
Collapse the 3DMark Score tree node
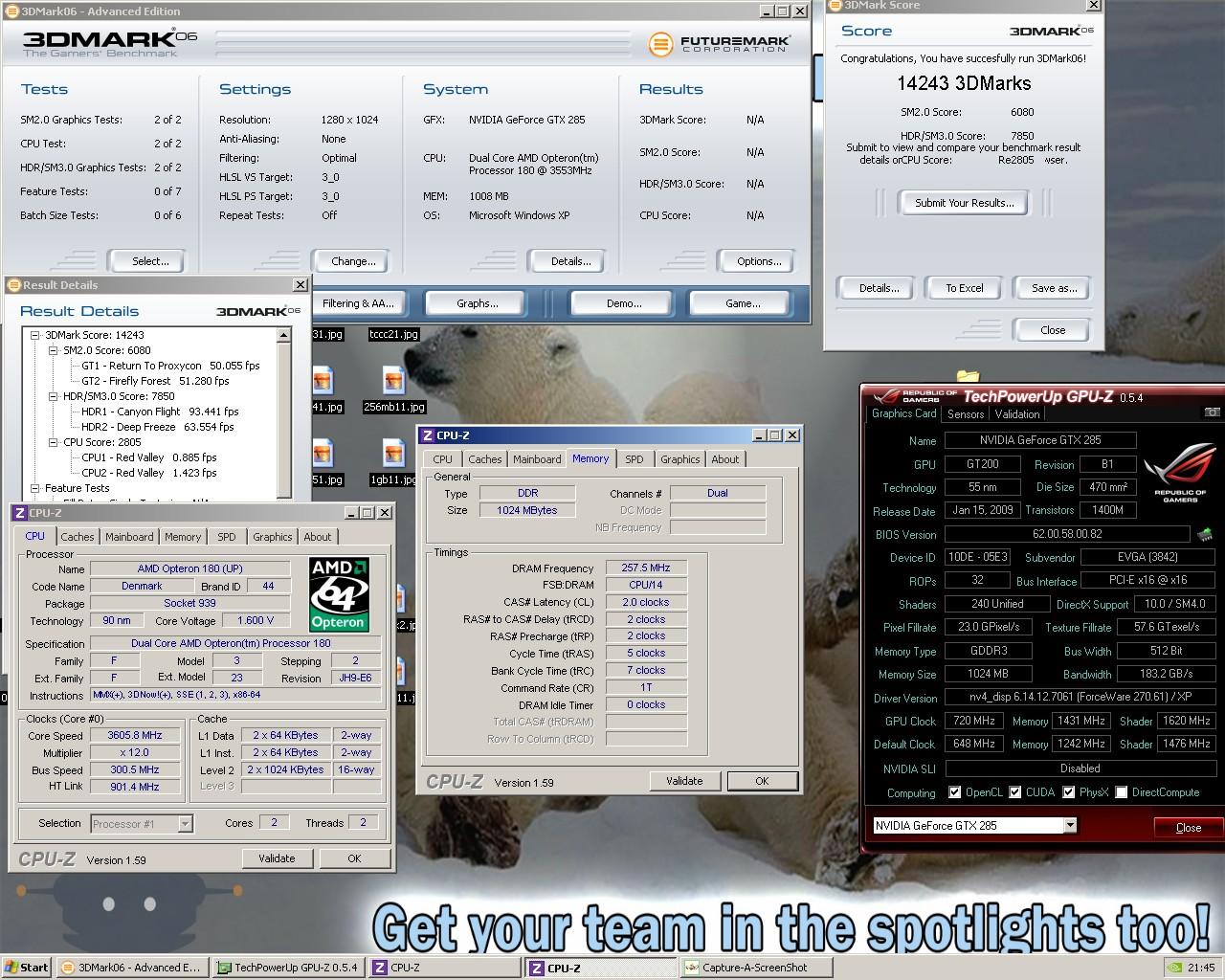(x=35, y=335)
